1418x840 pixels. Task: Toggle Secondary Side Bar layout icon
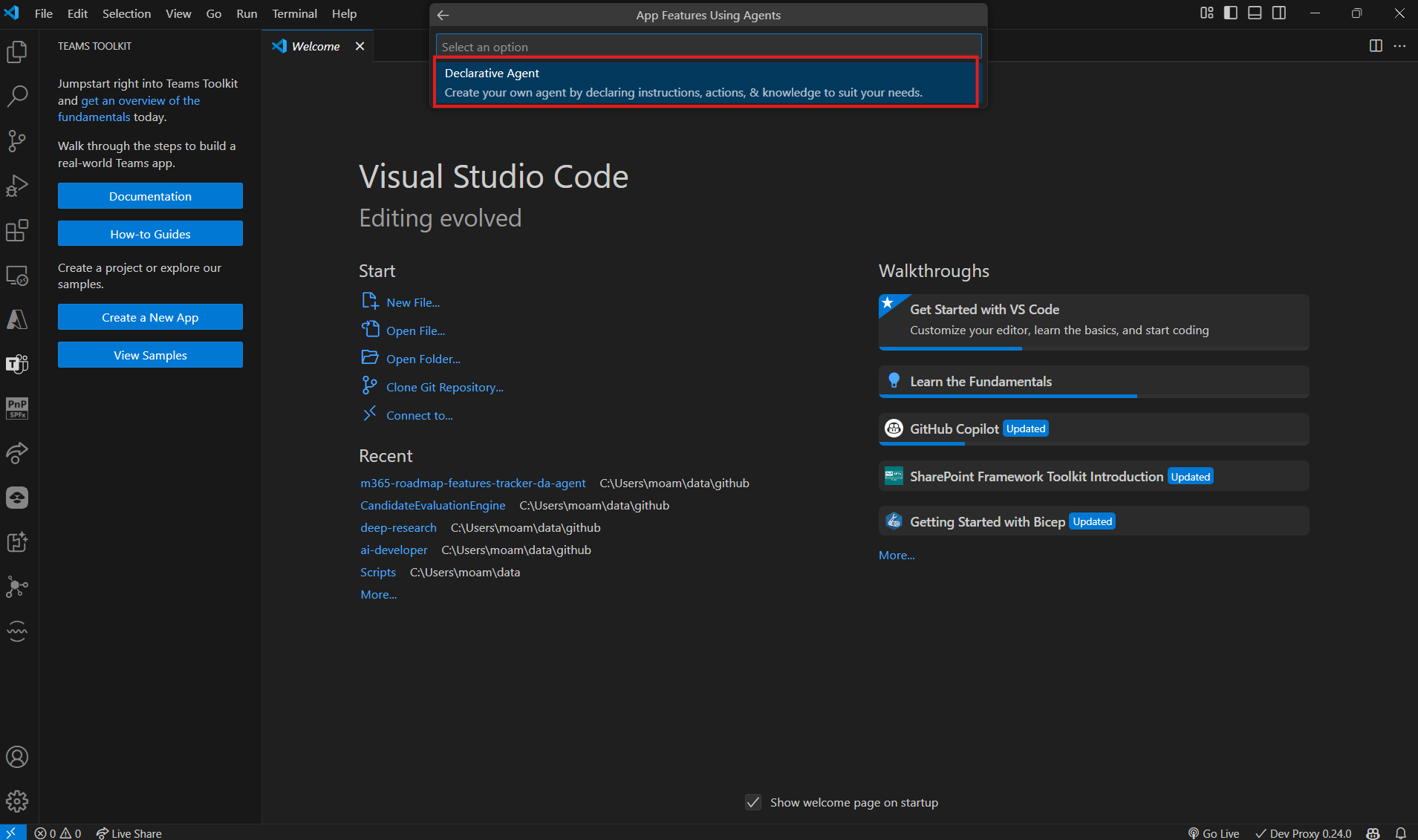click(1279, 13)
